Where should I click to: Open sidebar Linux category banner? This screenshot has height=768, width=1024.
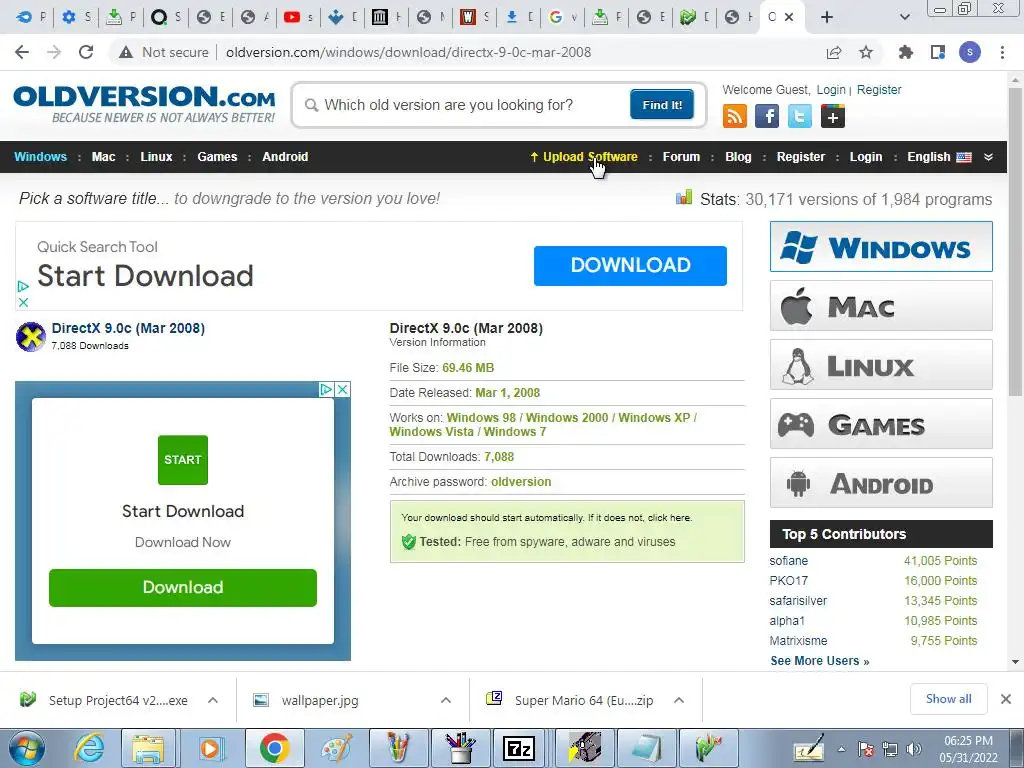coord(881,364)
